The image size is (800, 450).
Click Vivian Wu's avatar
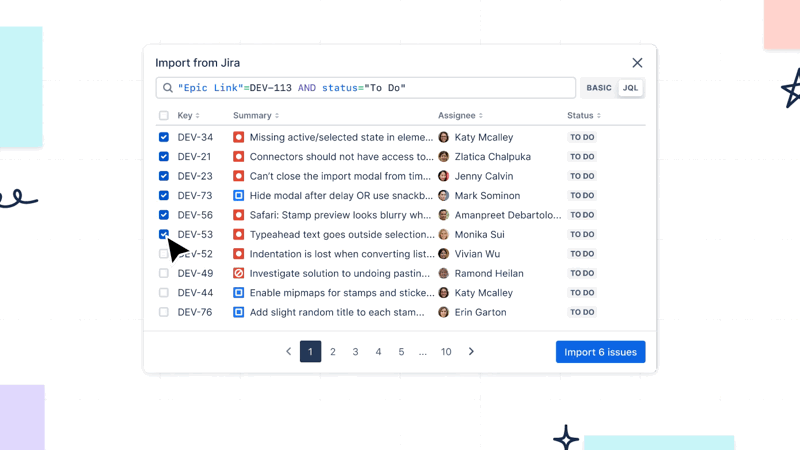443,254
